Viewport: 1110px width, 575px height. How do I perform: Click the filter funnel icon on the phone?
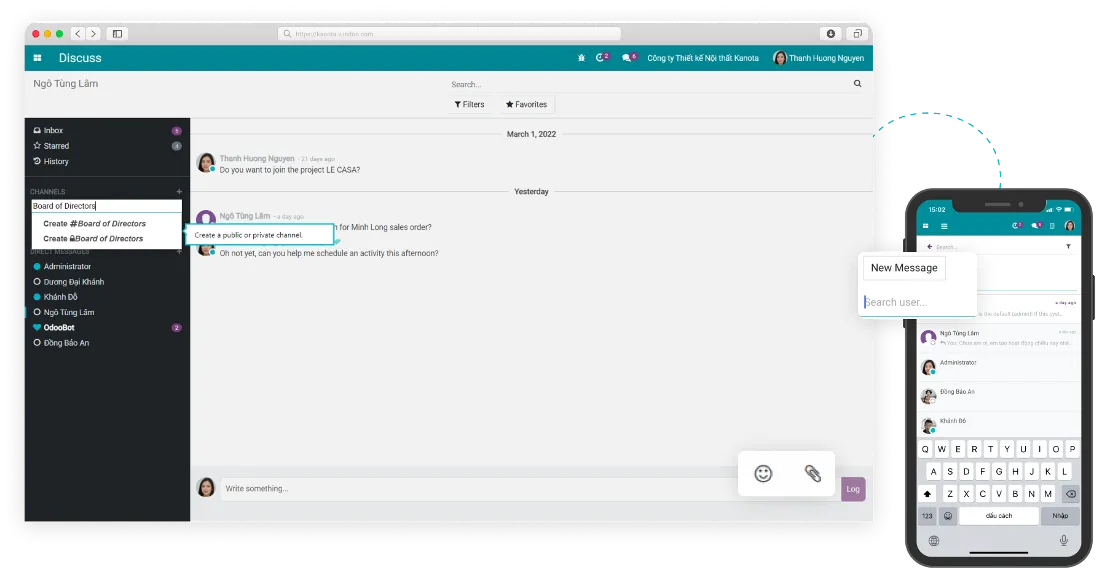1068,246
